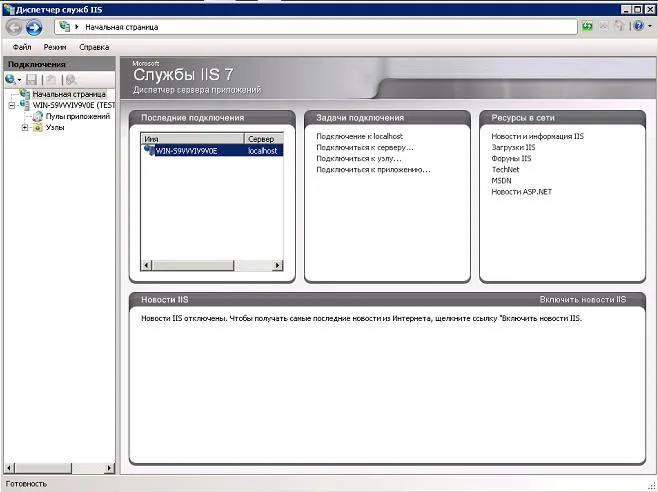Open the Файл menu

click(x=22, y=47)
